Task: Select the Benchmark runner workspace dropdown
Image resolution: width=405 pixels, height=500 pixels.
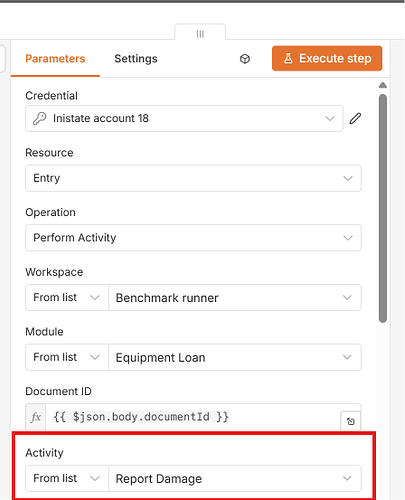Action: click(x=235, y=297)
